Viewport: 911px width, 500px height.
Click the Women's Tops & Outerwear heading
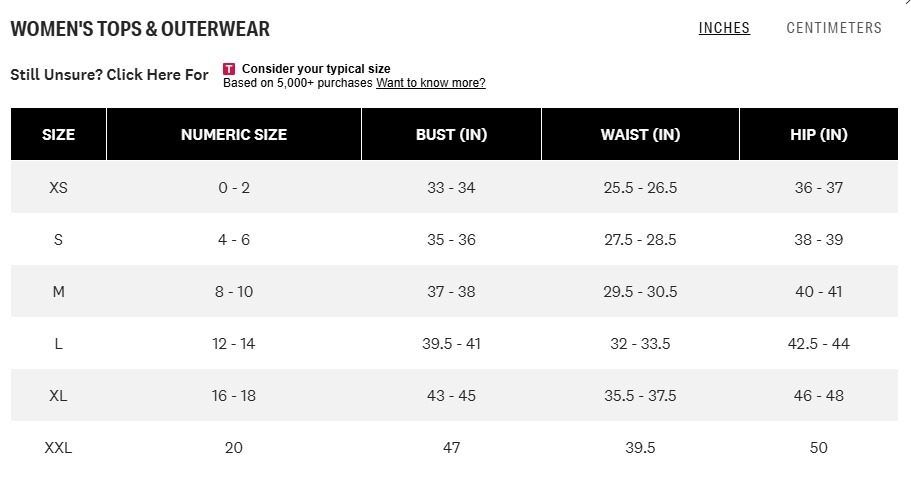tap(140, 29)
